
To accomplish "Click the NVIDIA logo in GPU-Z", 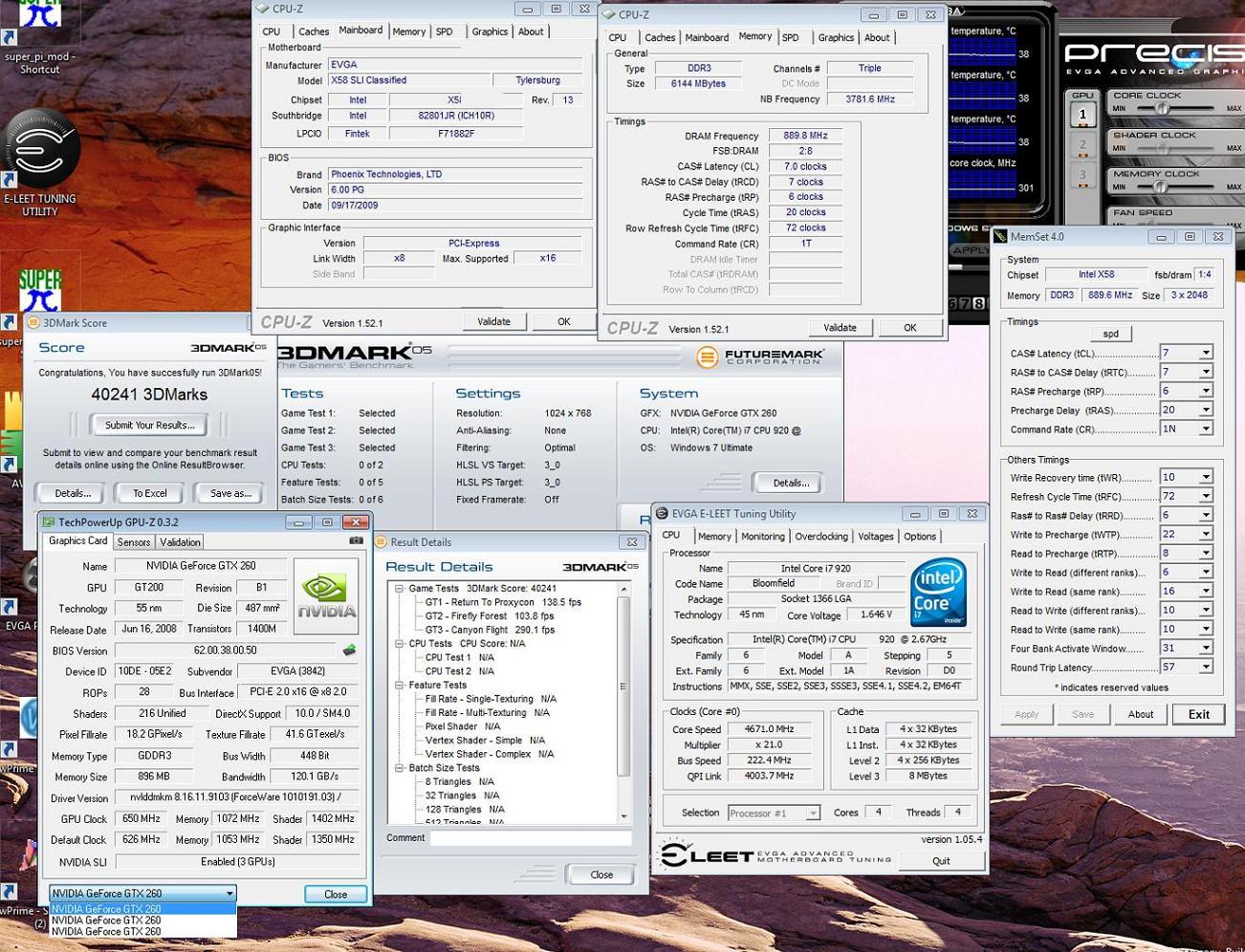I will point(325,596).
